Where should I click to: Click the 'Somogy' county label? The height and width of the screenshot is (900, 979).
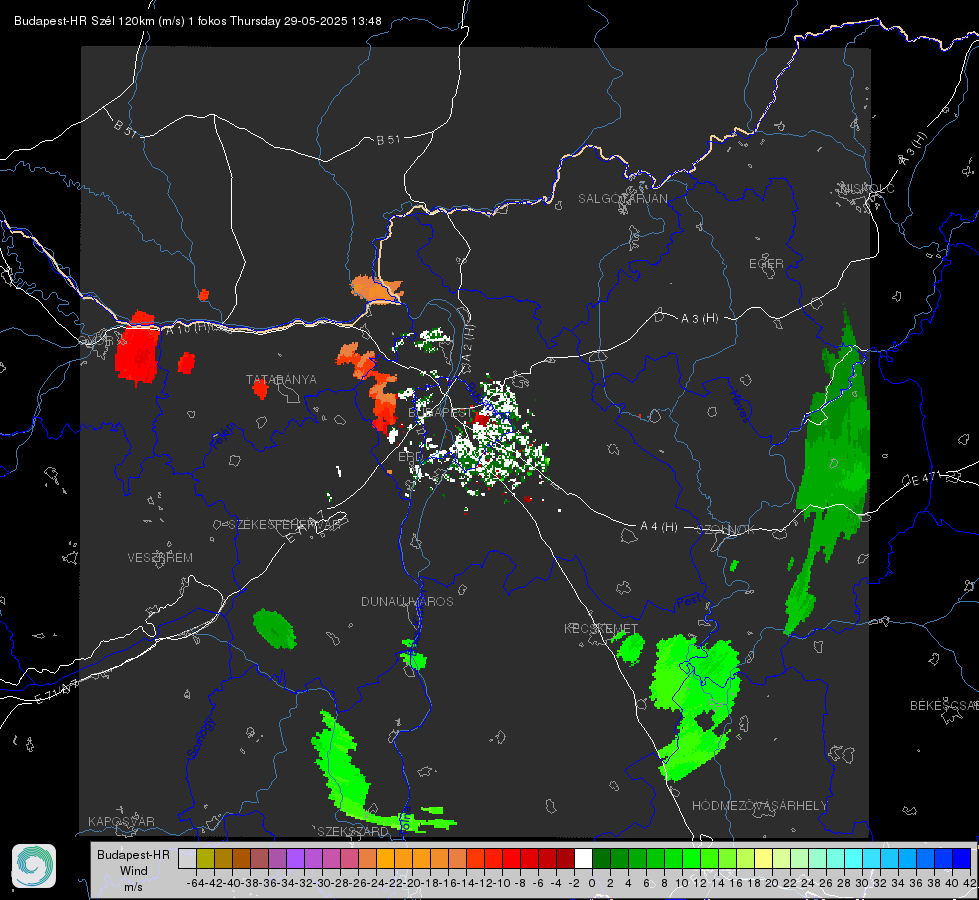coord(200,738)
